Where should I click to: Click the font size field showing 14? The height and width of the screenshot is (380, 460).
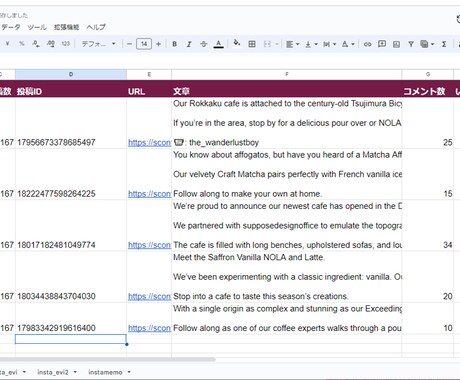click(x=144, y=44)
